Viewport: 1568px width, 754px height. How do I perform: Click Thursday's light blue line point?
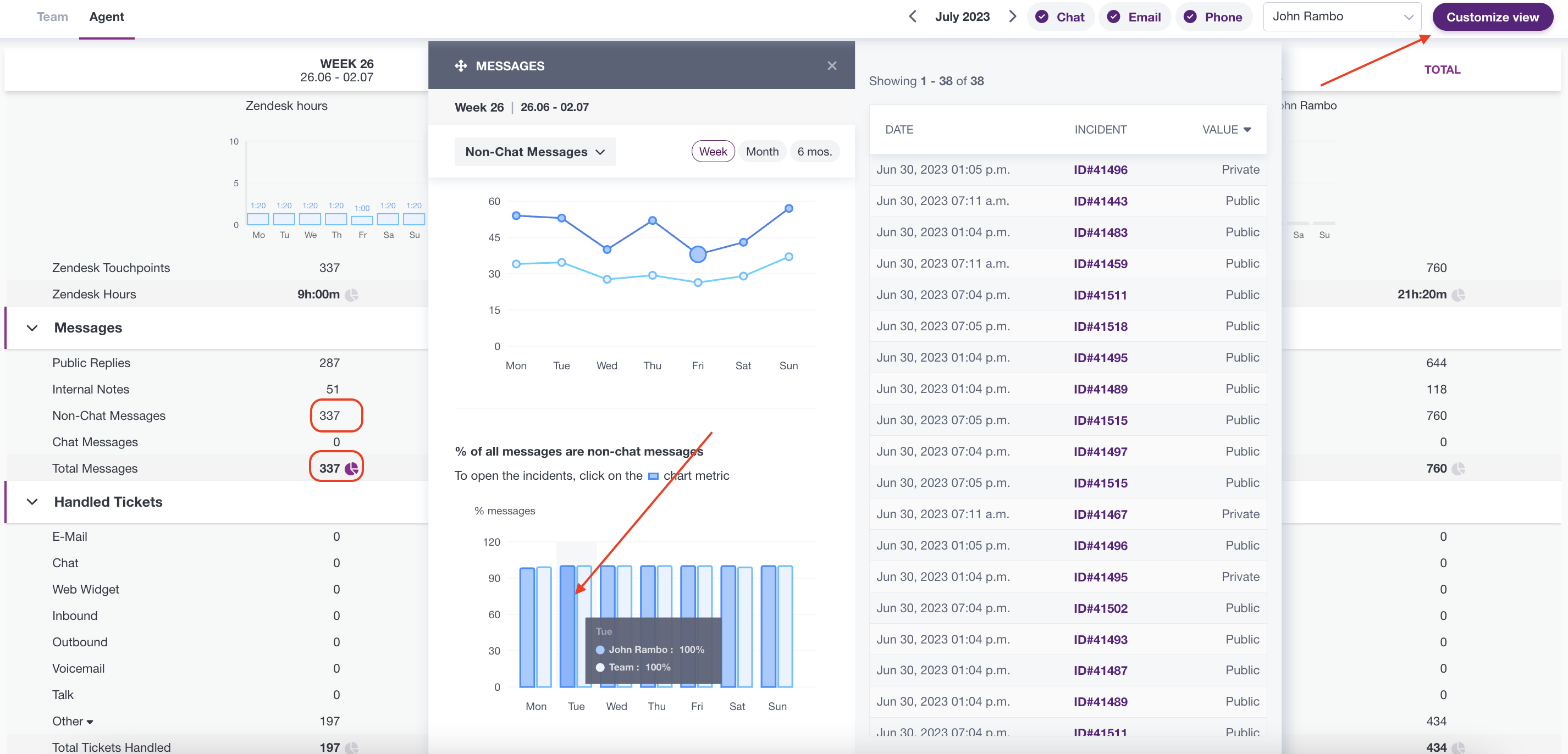pos(652,276)
